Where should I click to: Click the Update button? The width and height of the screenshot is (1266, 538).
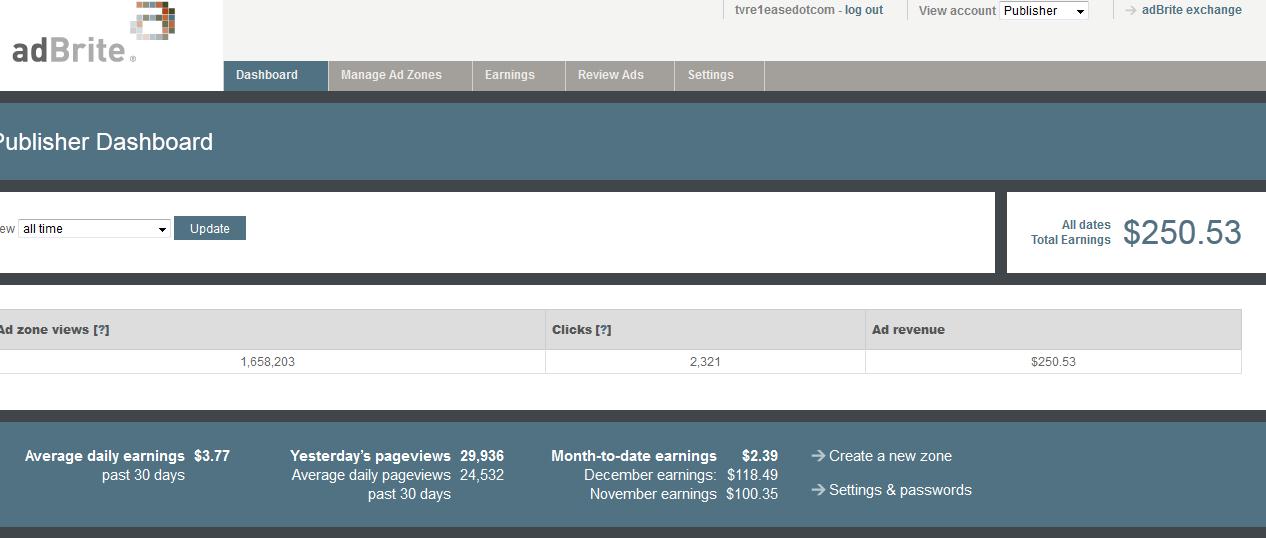(x=210, y=228)
